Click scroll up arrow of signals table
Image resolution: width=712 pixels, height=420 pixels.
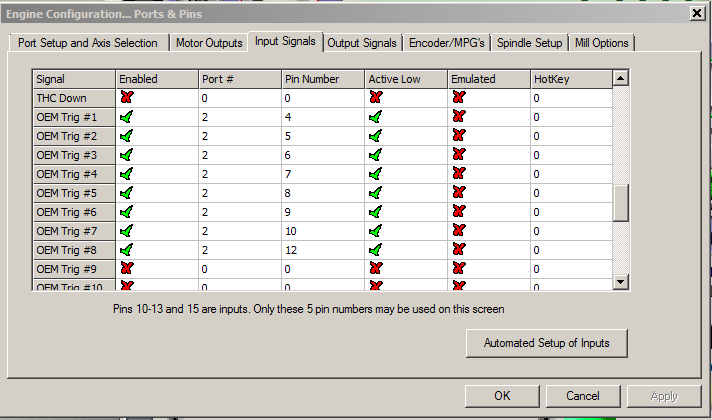coord(620,78)
